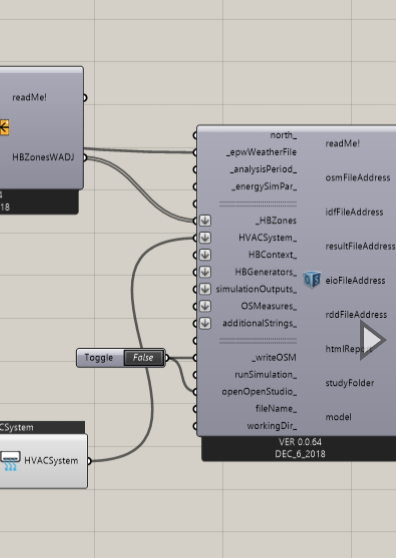Click the HVACSystem output label
The width and height of the screenshot is (396, 558).
click(51, 461)
